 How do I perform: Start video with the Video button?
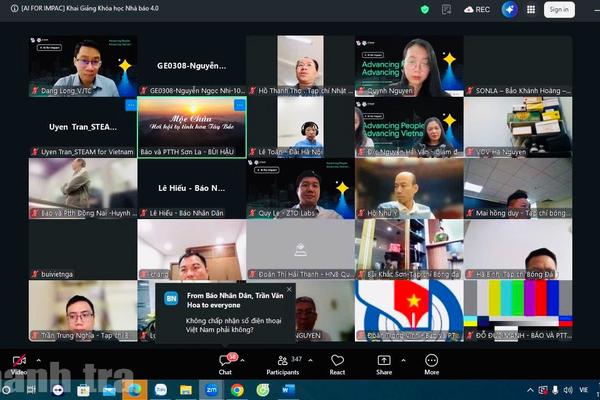(19, 365)
